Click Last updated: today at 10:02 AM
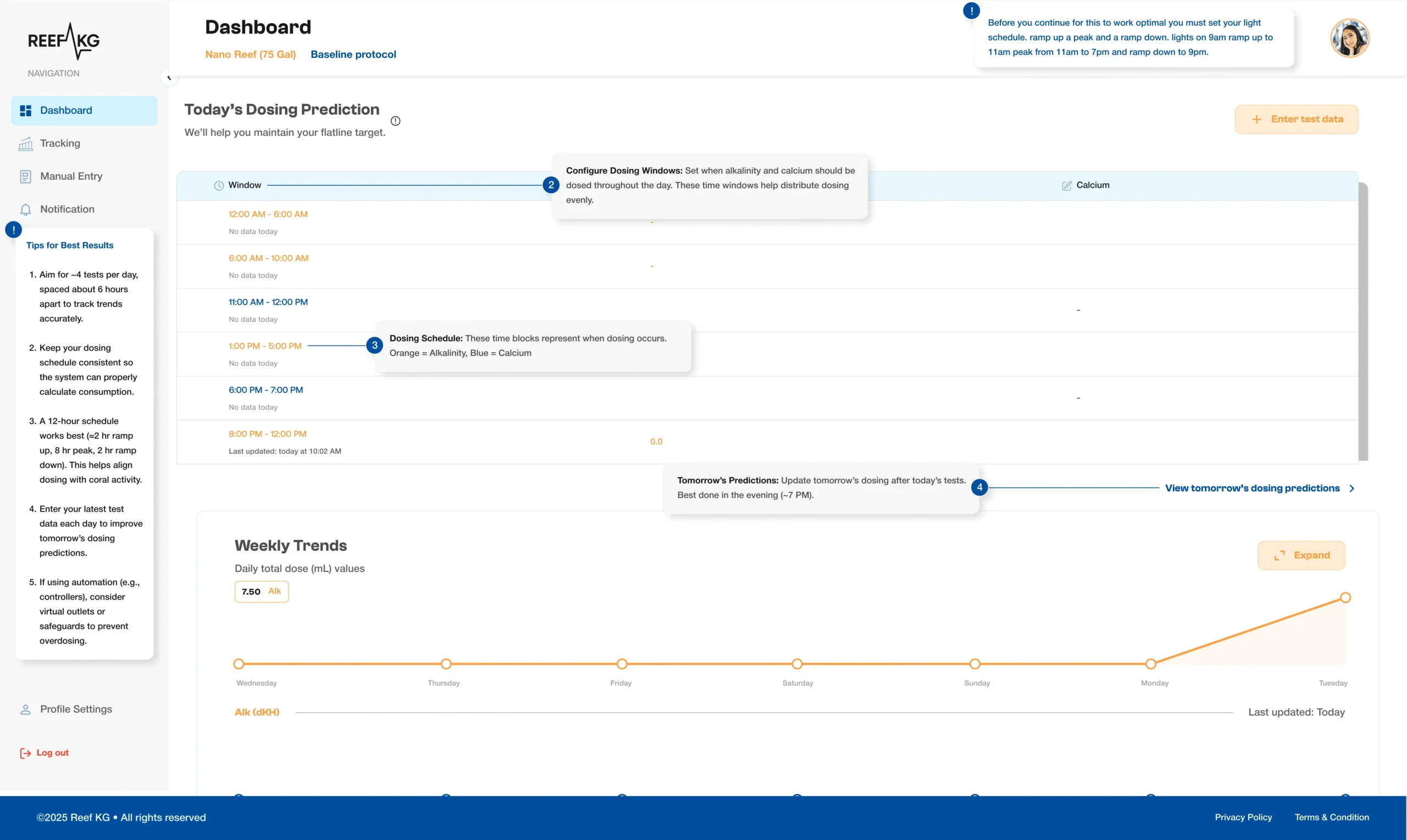The height and width of the screenshot is (840, 1407). point(285,451)
